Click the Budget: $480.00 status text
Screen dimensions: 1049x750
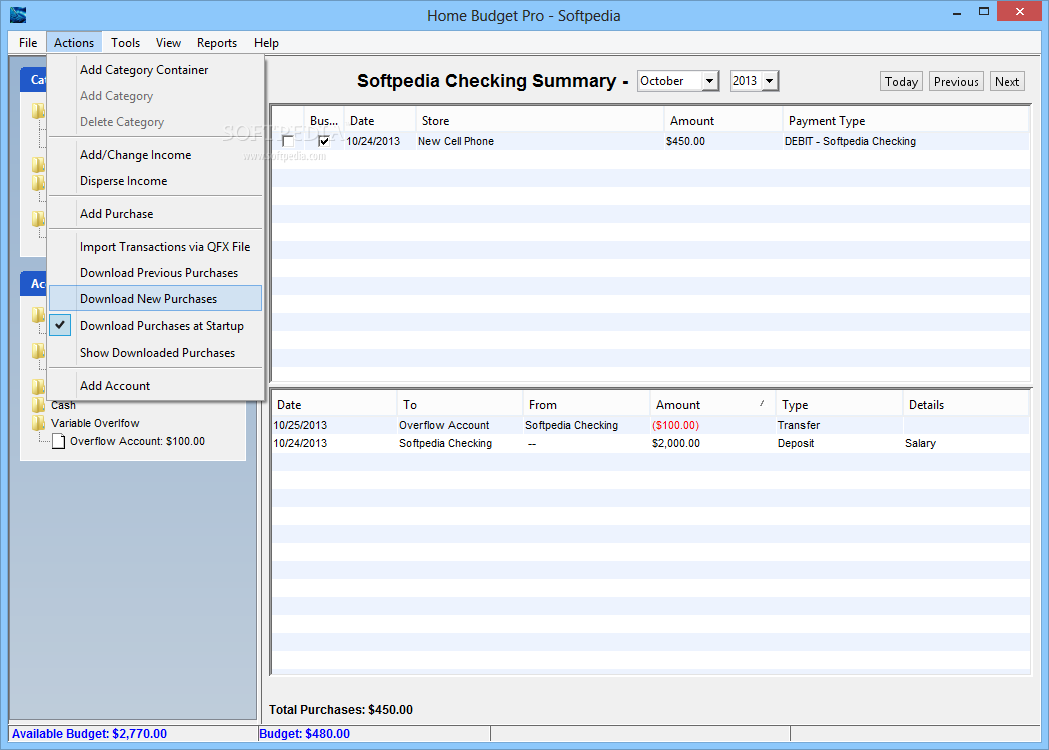click(x=304, y=733)
